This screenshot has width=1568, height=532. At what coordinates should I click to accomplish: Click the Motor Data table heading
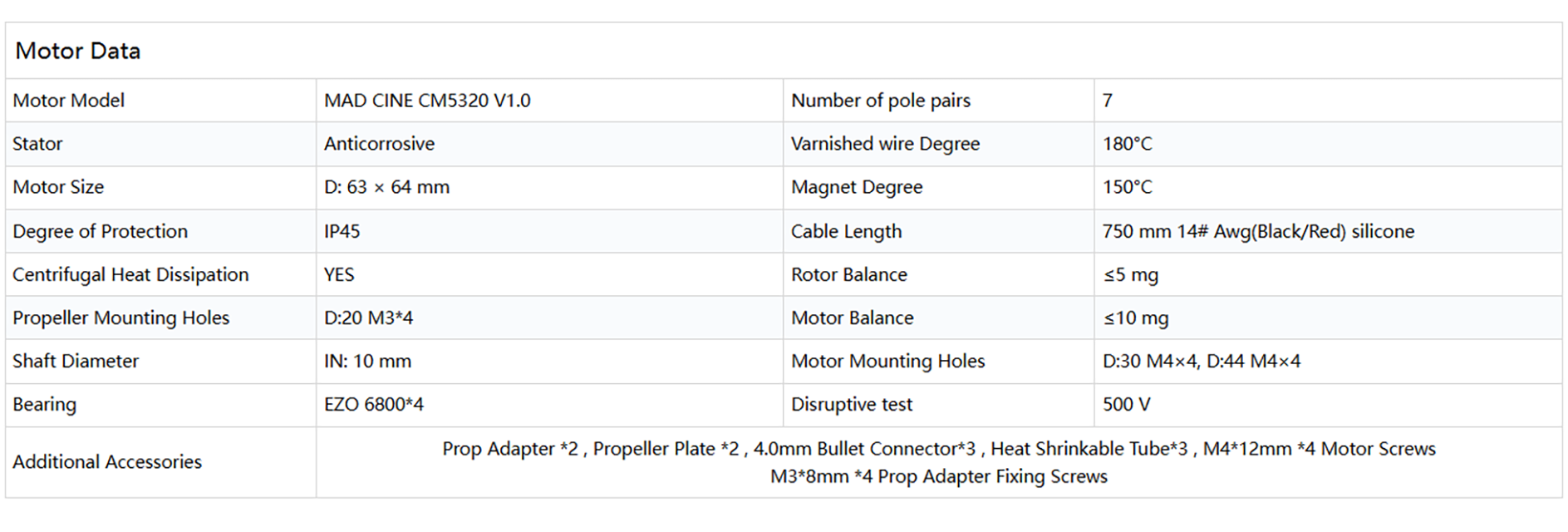(x=78, y=52)
